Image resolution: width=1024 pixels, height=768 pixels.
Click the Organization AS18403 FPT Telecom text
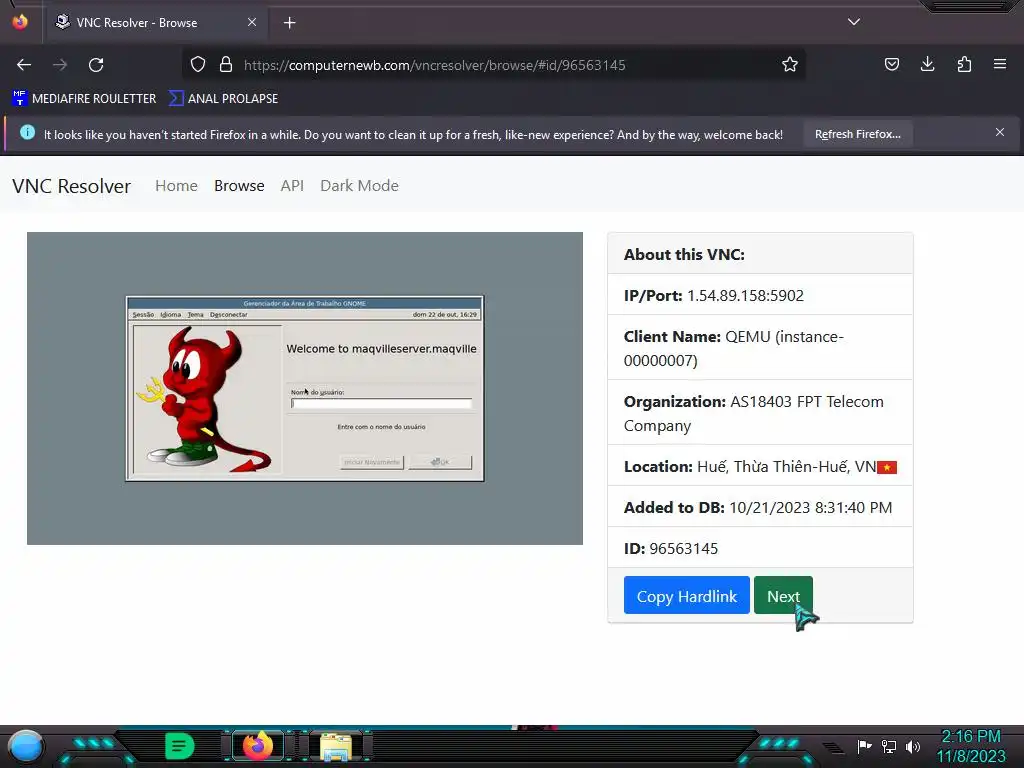click(x=754, y=413)
